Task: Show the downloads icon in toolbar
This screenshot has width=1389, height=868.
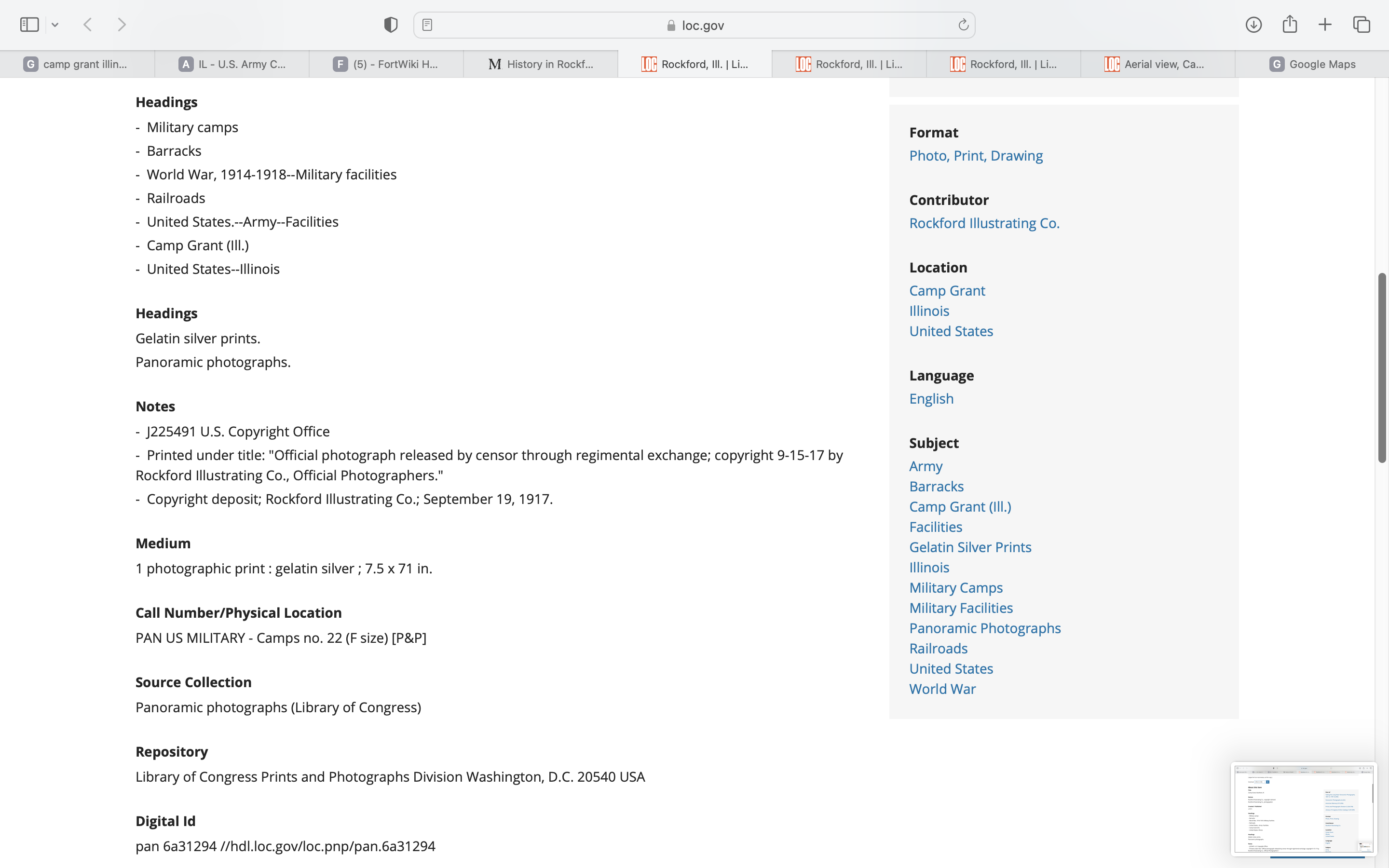Action: point(1253,25)
